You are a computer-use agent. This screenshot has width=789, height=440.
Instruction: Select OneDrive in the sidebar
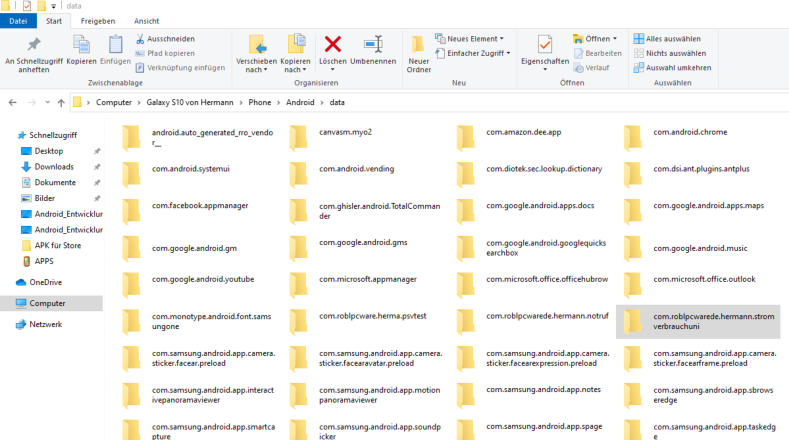point(46,282)
